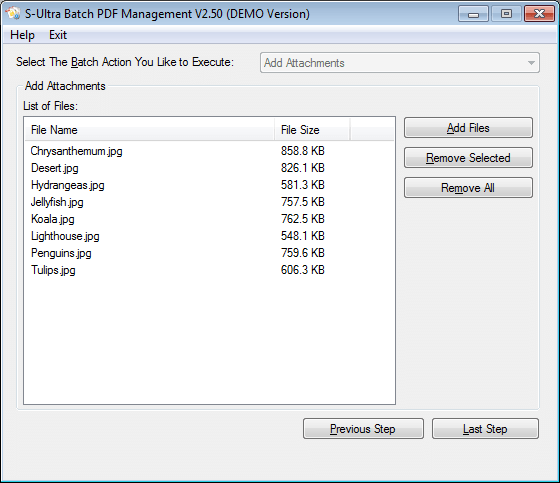Select Hydrangeas.jpg in the file list
This screenshot has width=560, height=483.
[x=68, y=185]
